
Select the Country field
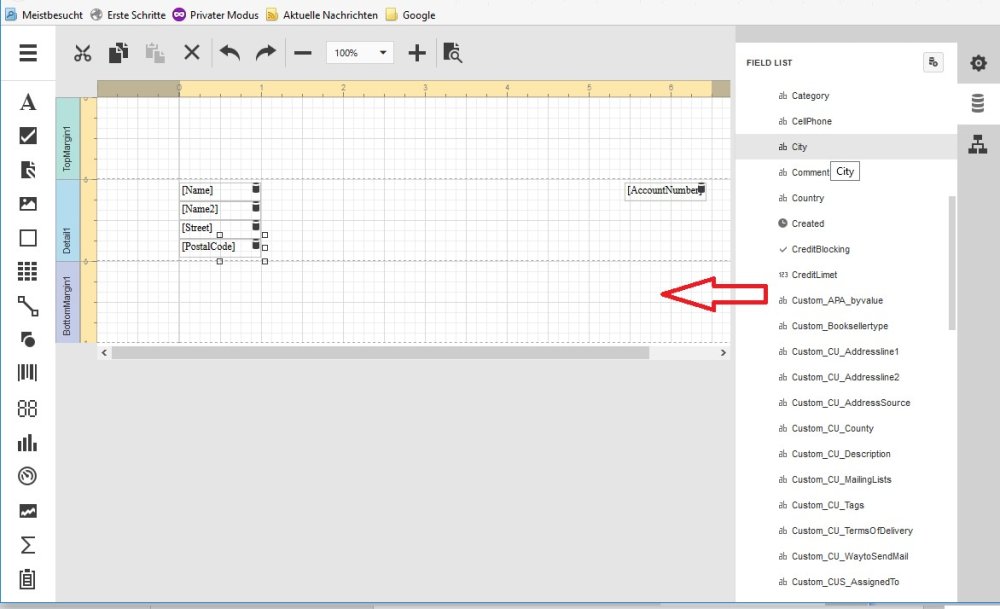[846, 198]
